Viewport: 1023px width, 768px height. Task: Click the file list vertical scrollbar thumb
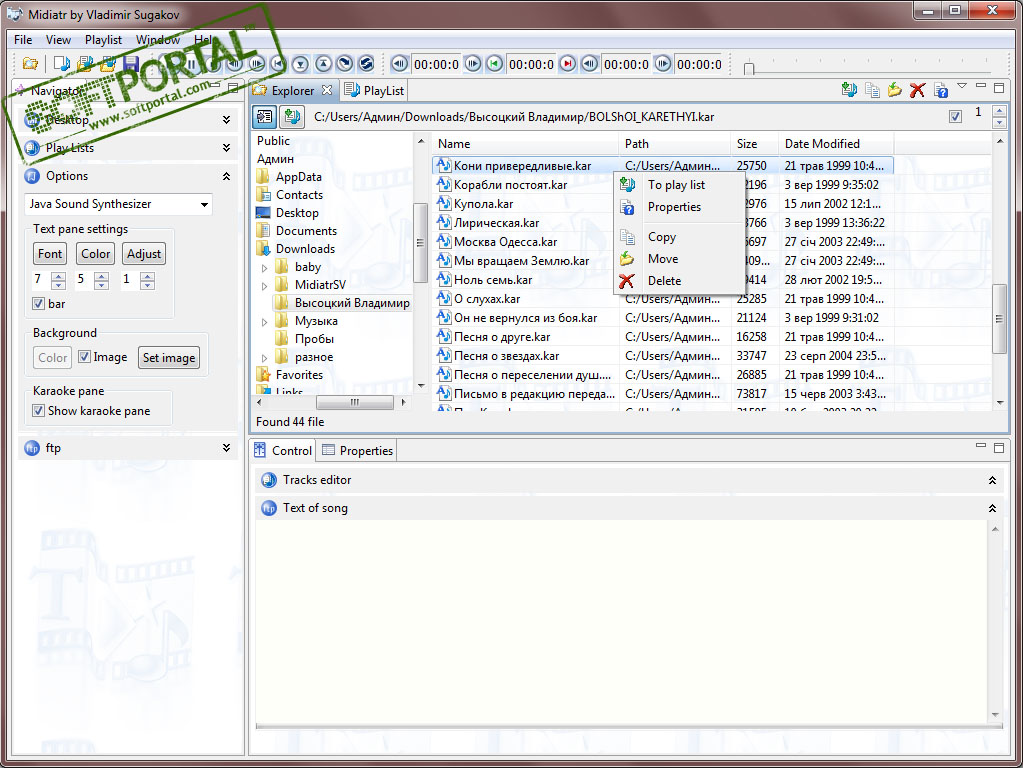1000,318
